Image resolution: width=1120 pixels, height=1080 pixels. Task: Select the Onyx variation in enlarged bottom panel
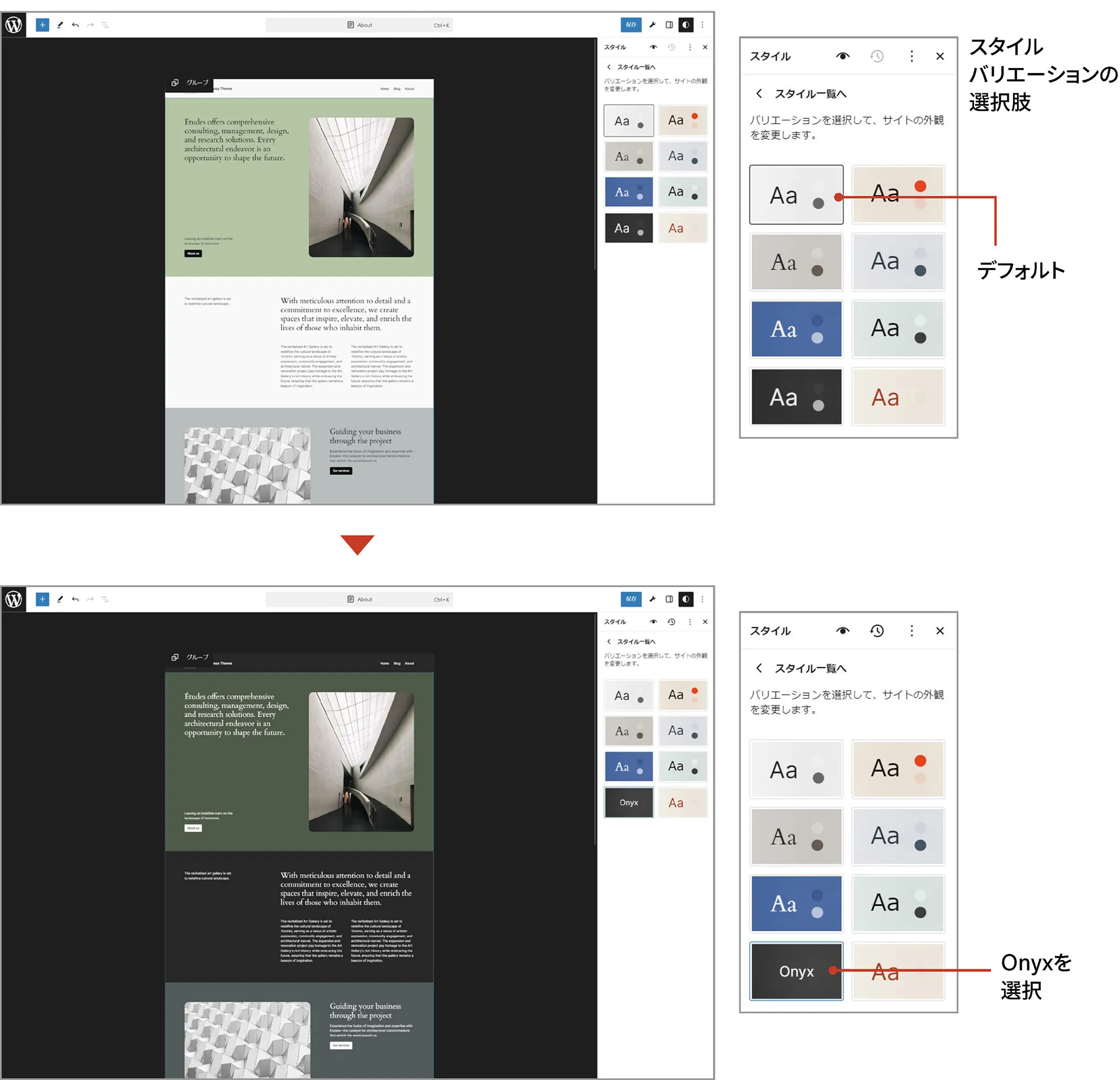tap(796, 971)
